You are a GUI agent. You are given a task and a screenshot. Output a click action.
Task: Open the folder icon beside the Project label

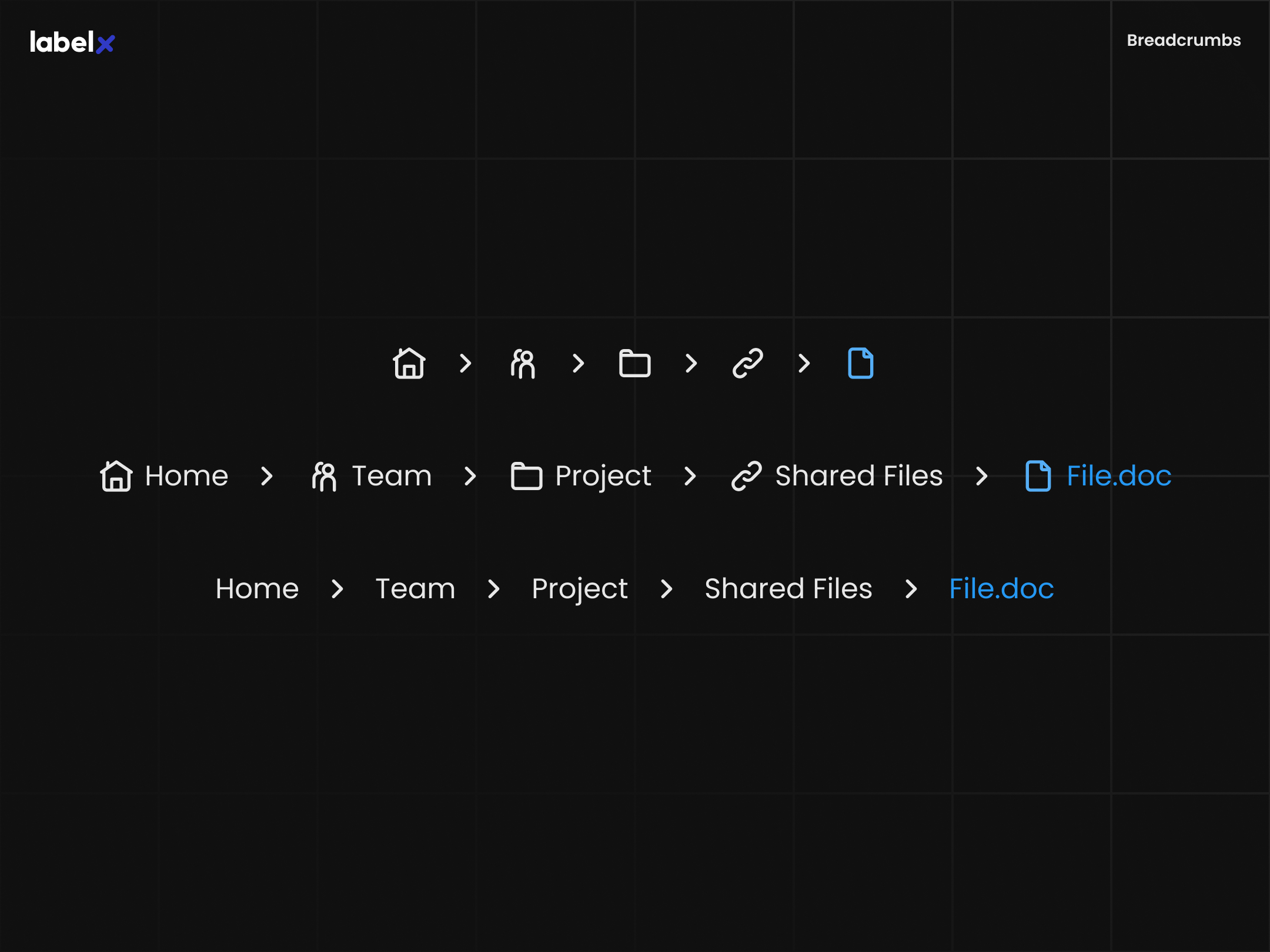526,476
